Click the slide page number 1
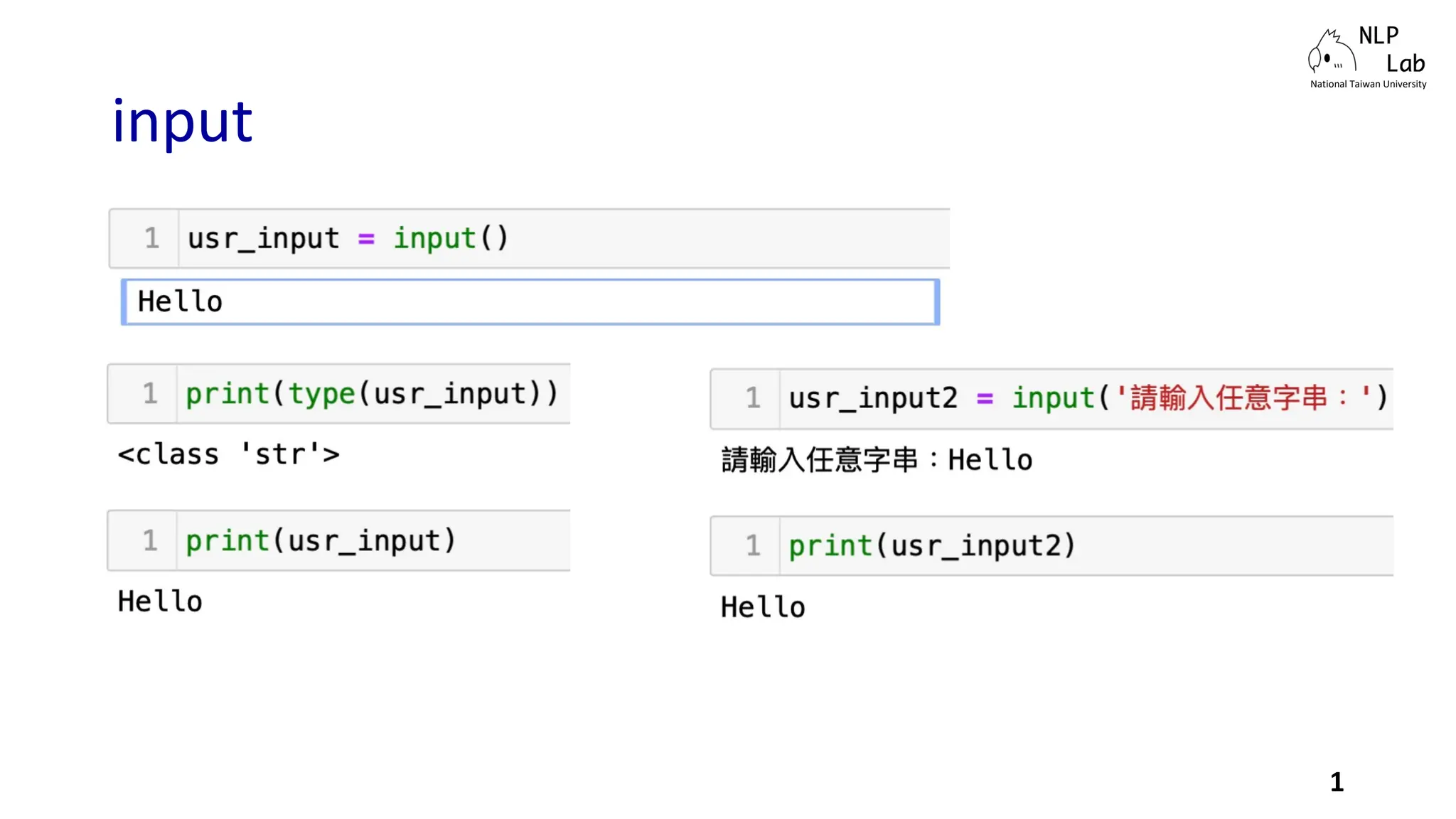This screenshot has height=819, width=1456. (1337, 782)
